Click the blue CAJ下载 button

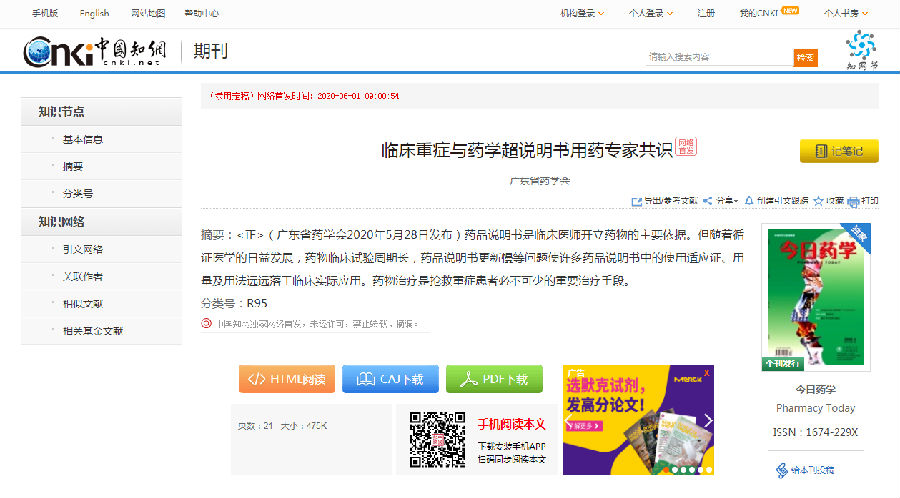pyautogui.click(x=390, y=379)
